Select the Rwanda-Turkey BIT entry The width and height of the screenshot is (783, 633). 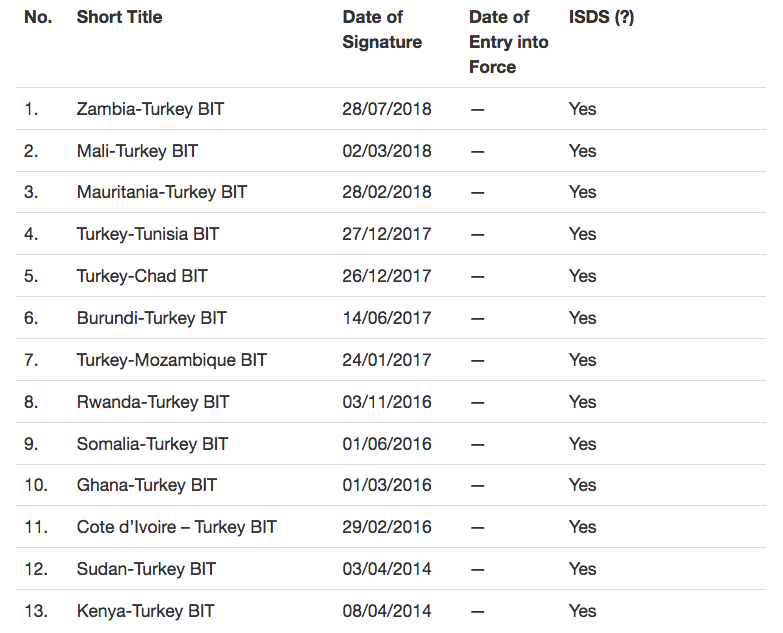click(x=153, y=402)
